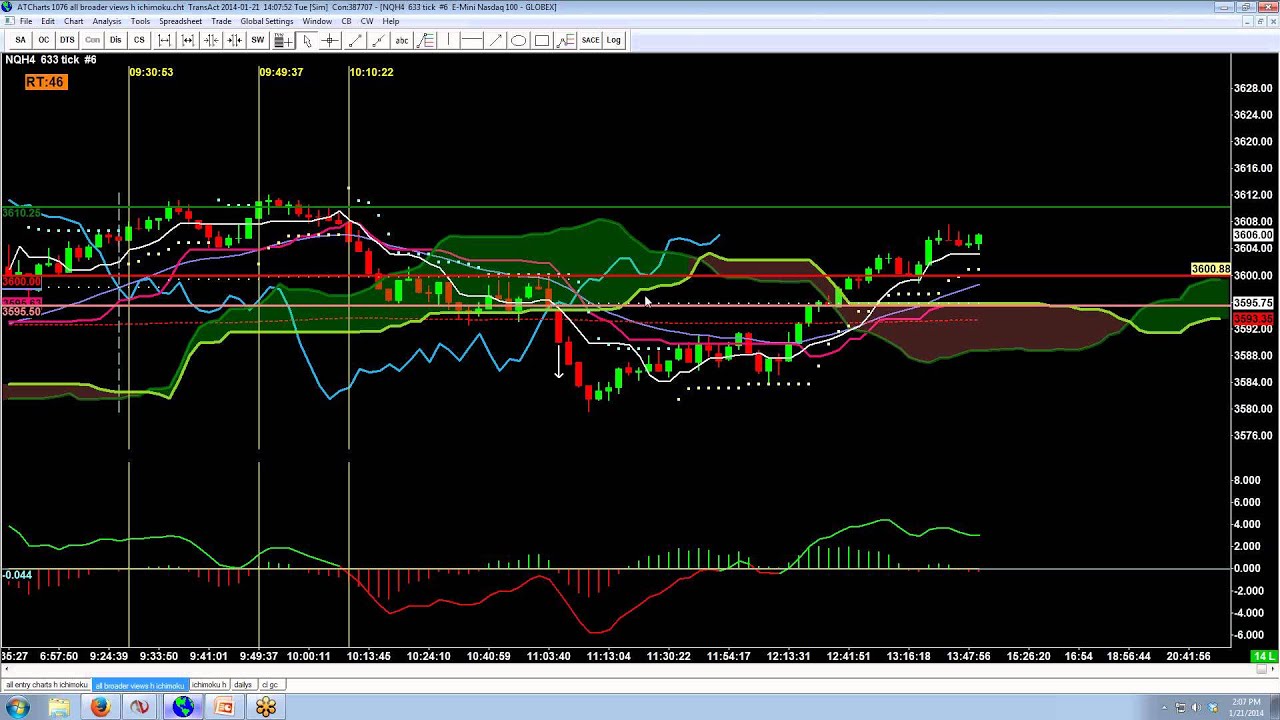Click the expand bar spacing icon

pyautogui.click(x=164, y=40)
